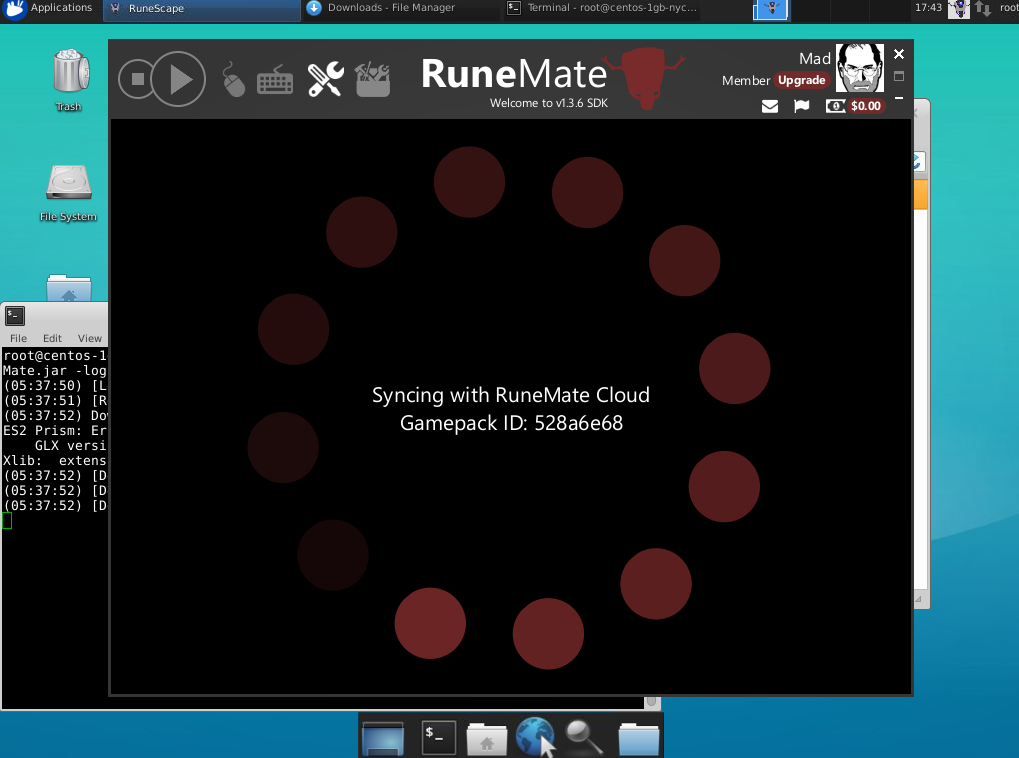This screenshot has width=1019, height=758.
Task: Open the Edit menu in Terminal
Action: [x=52, y=338]
